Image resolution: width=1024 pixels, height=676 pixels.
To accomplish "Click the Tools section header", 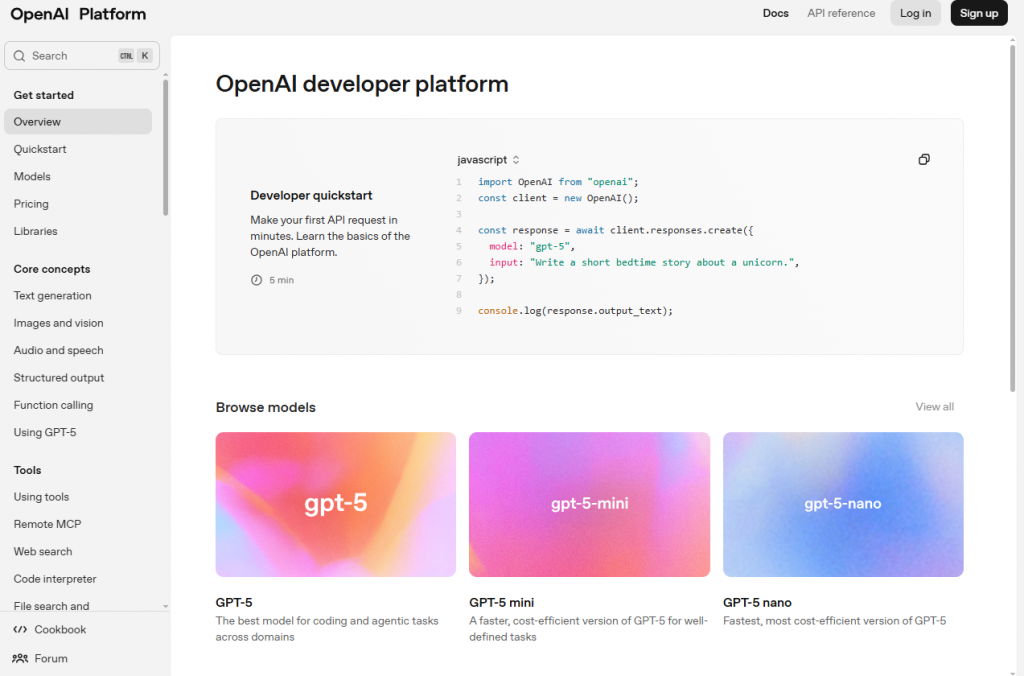I will pos(27,470).
